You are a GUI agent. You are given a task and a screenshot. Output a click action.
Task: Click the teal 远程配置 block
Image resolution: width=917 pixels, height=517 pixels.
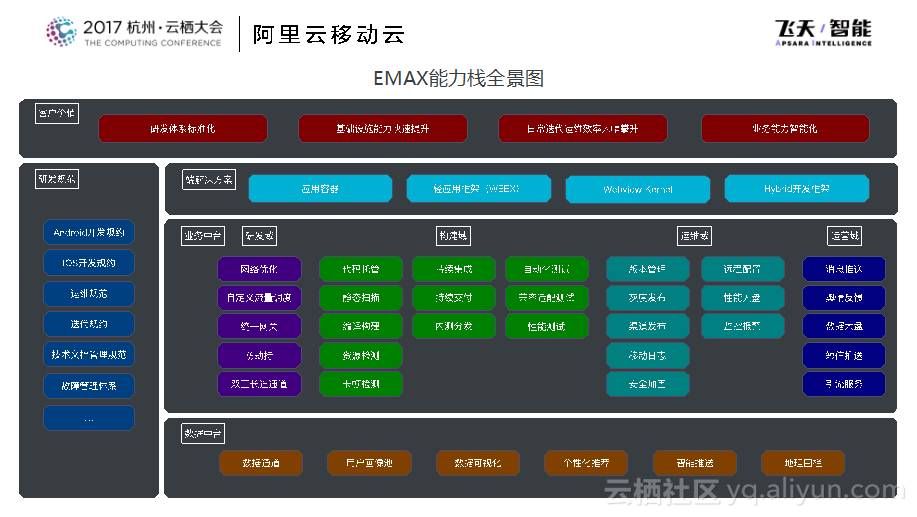[x=743, y=269]
